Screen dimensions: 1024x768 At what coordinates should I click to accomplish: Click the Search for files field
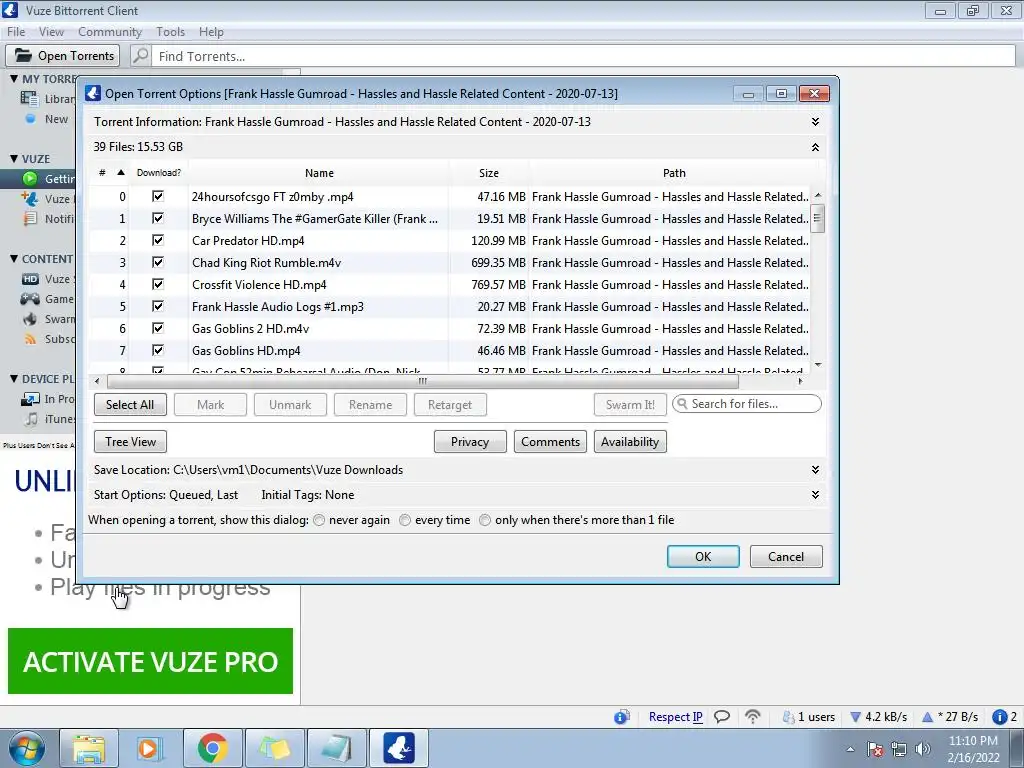click(746, 404)
